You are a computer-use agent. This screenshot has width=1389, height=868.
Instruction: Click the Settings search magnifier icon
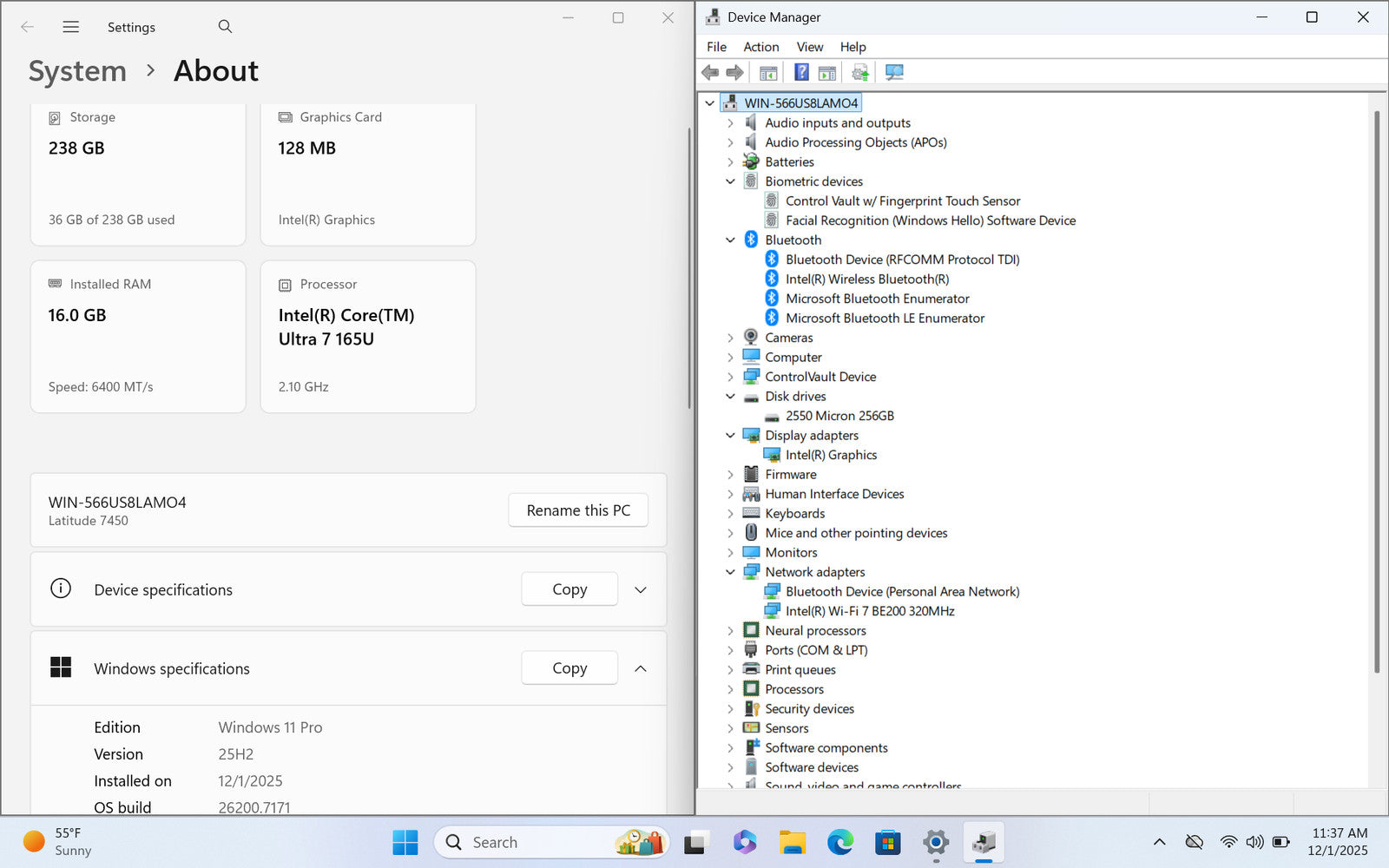click(225, 27)
